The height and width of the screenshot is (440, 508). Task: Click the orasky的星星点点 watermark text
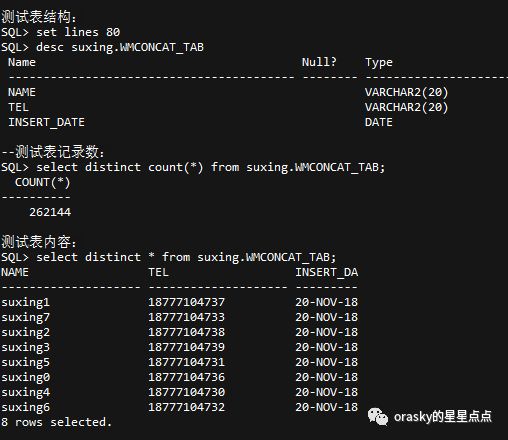(443, 417)
